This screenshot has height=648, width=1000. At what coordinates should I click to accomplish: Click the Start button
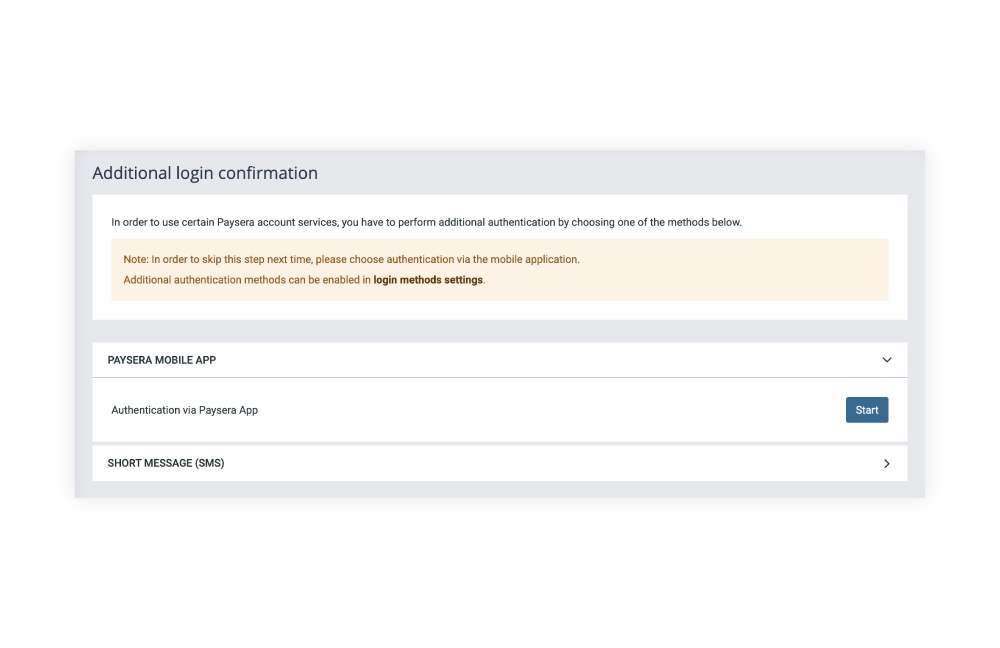point(866,410)
